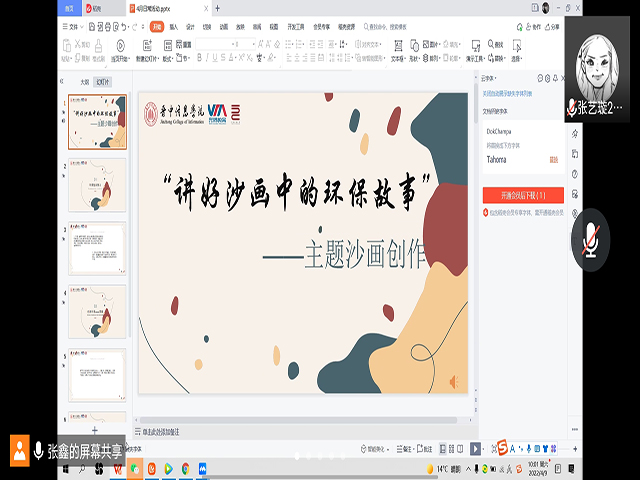Open the font size dropdown
640x480 pixels.
253,44
